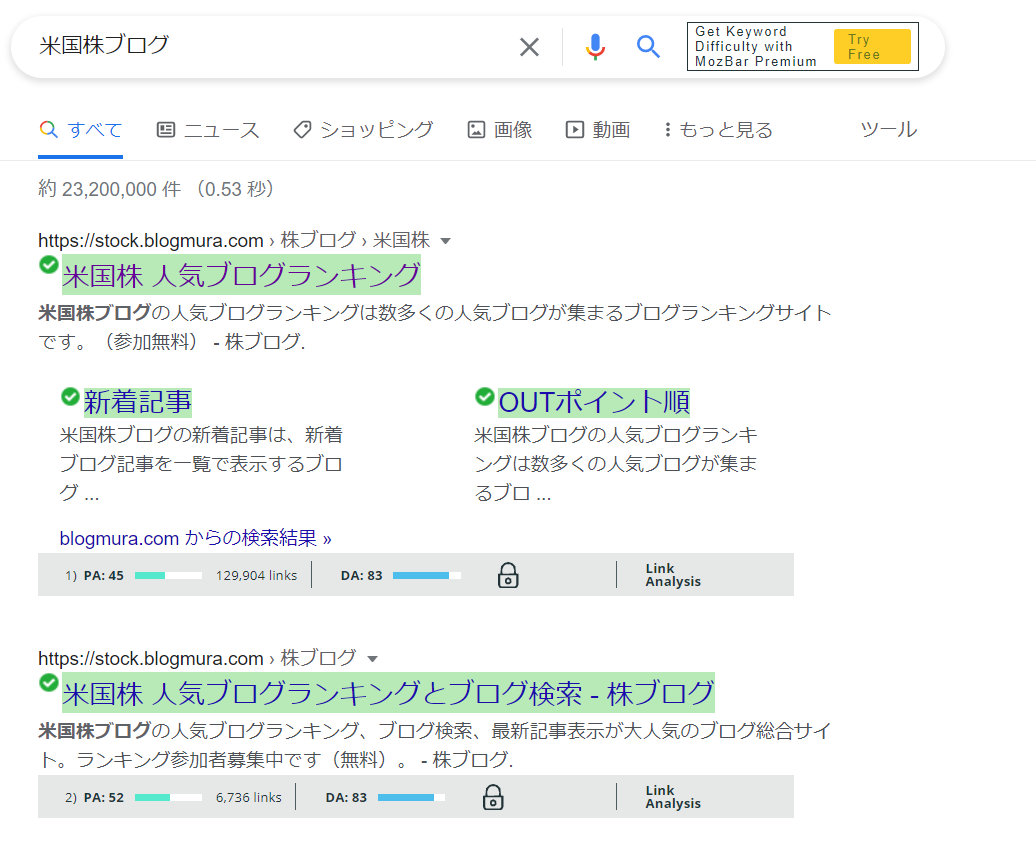Open the ショッピング tab

click(x=363, y=130)
